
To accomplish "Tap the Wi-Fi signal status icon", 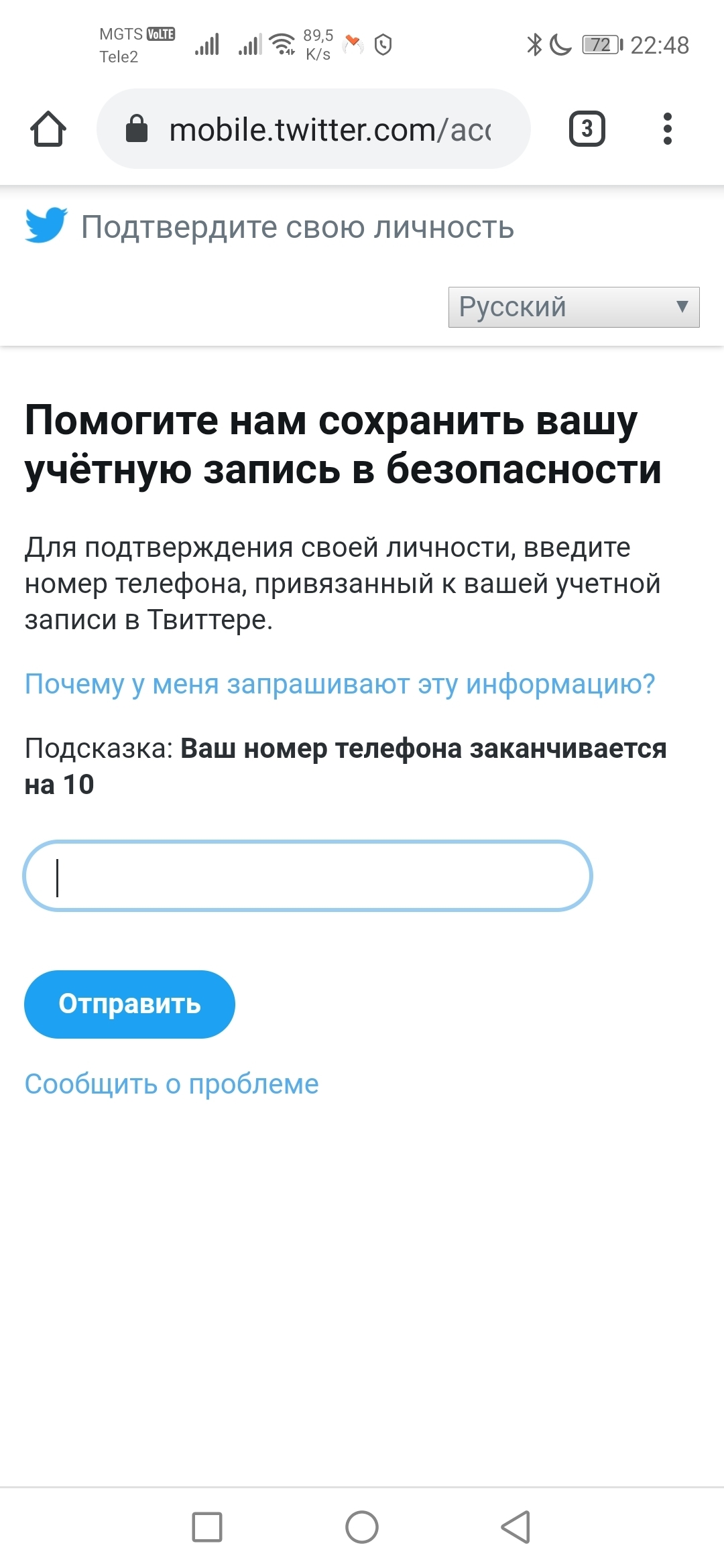I will [x=282, y=44].
